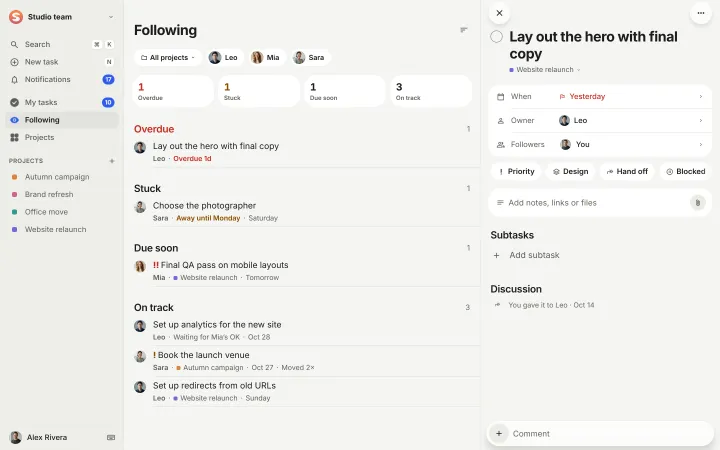
Task: Select the 1 Due soon summary card
Action: coord(345,91)
